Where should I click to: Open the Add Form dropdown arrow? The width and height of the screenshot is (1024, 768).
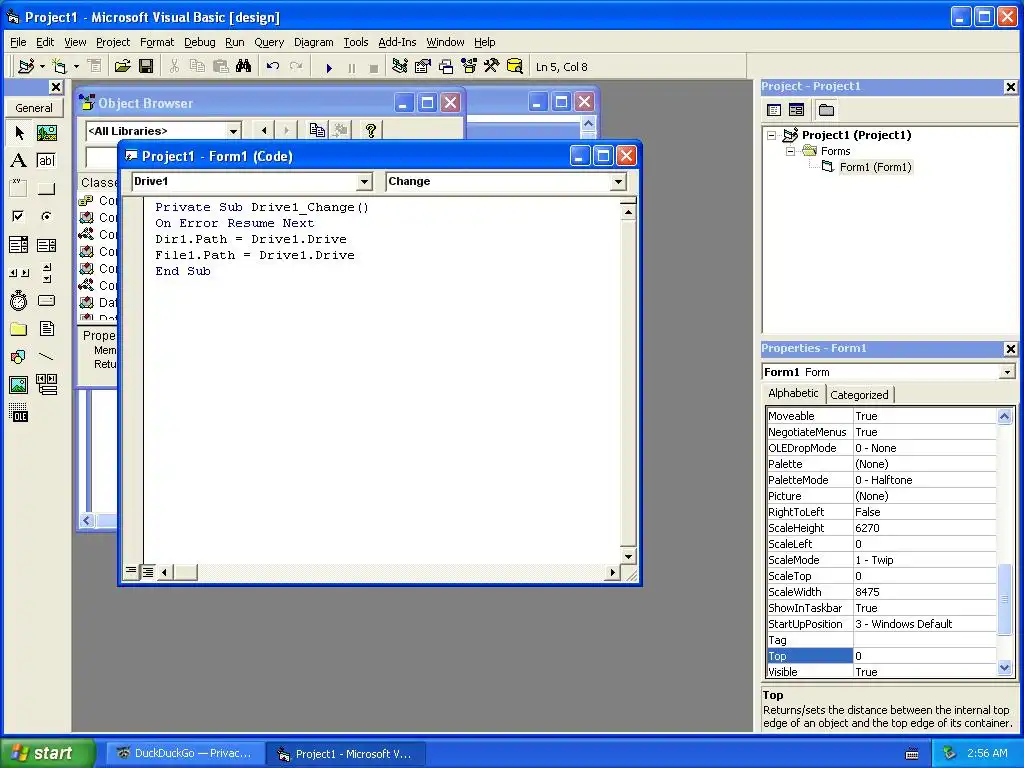pyautogui.click(x=76, y=67)
